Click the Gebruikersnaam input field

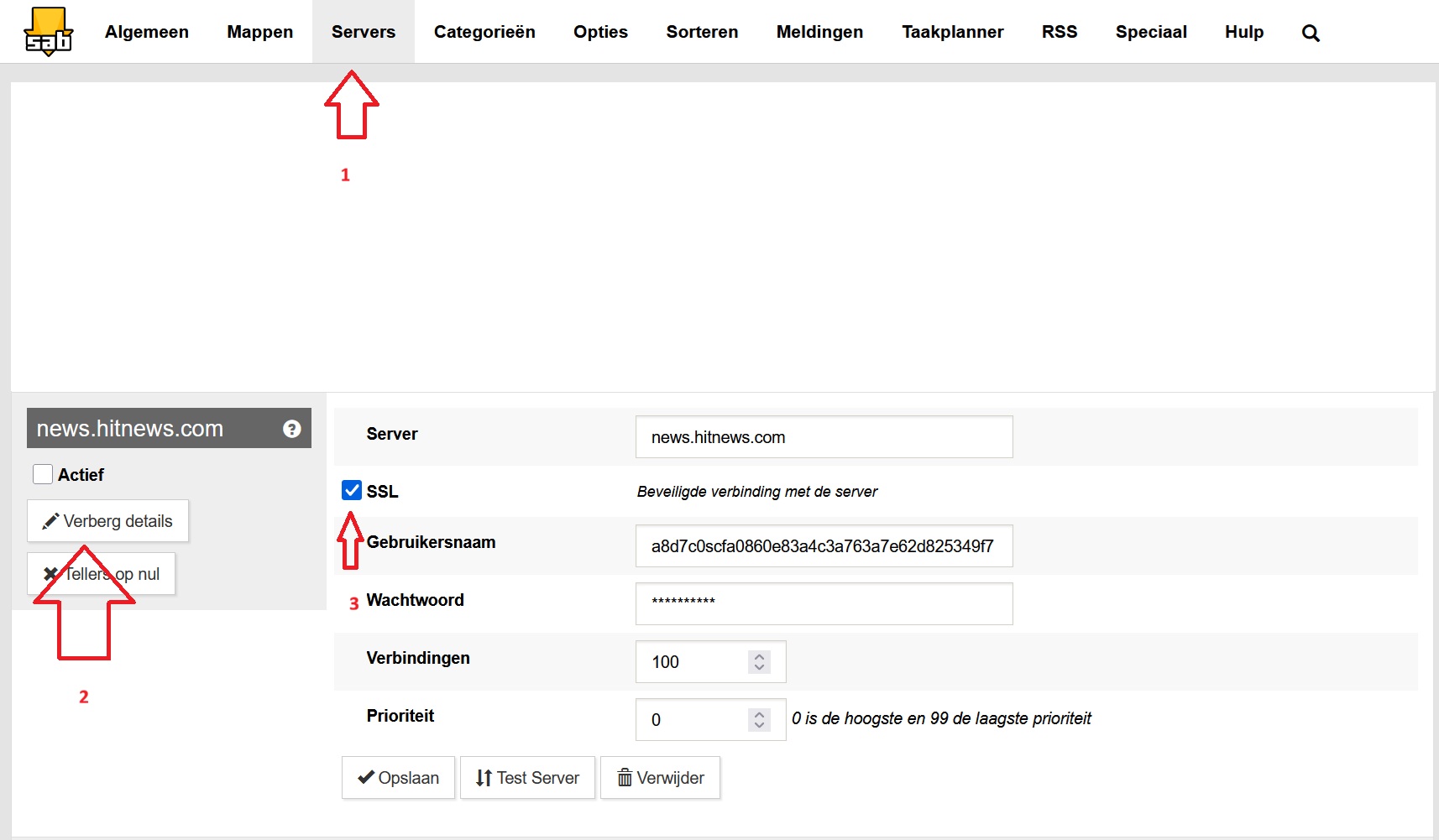(823, 546)
